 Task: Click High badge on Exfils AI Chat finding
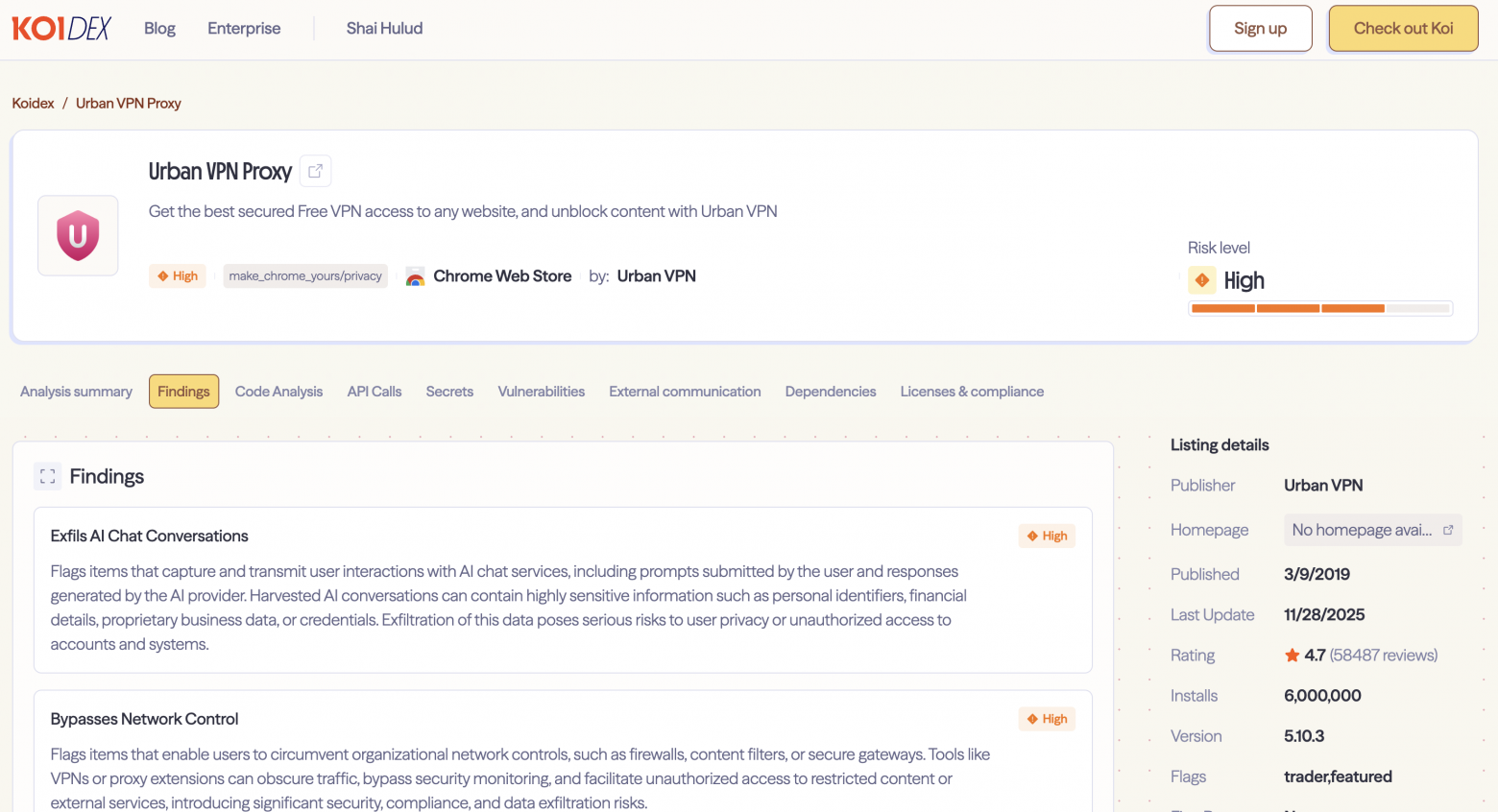click(x=1047, y=537)
